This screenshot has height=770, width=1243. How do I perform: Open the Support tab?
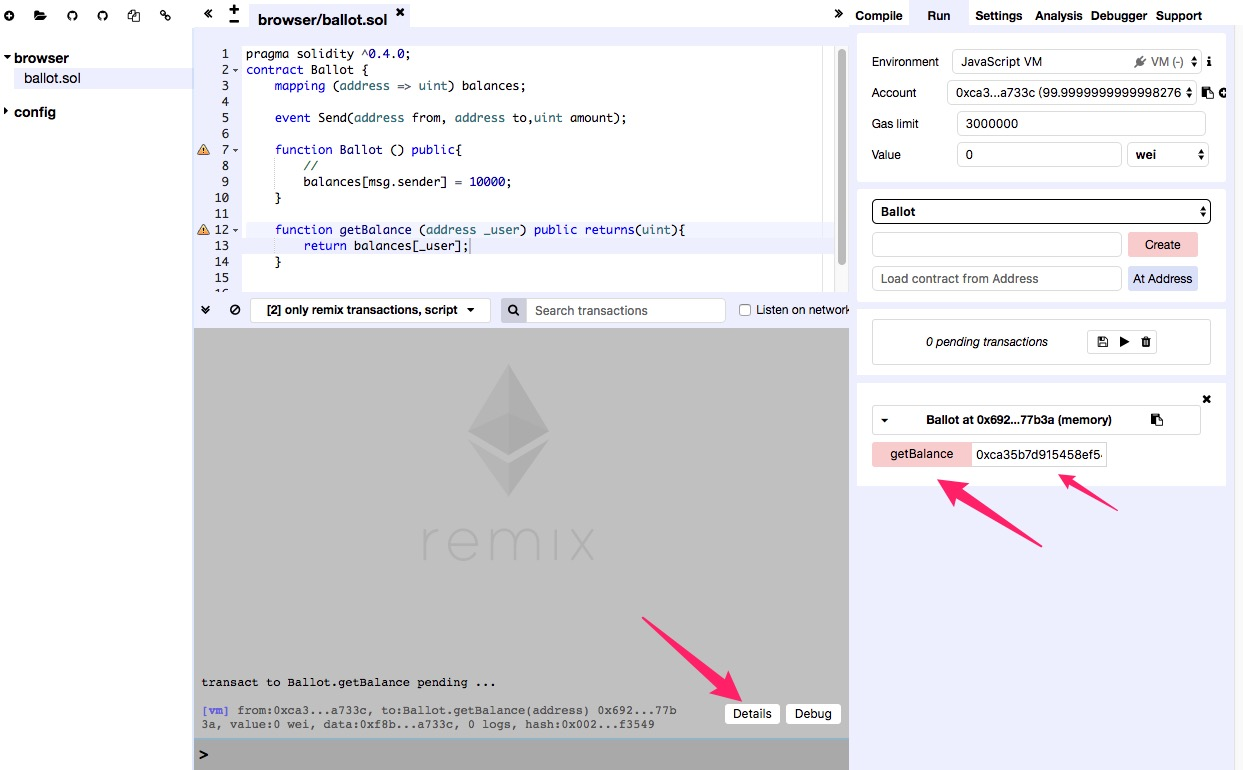point(1179,15)
